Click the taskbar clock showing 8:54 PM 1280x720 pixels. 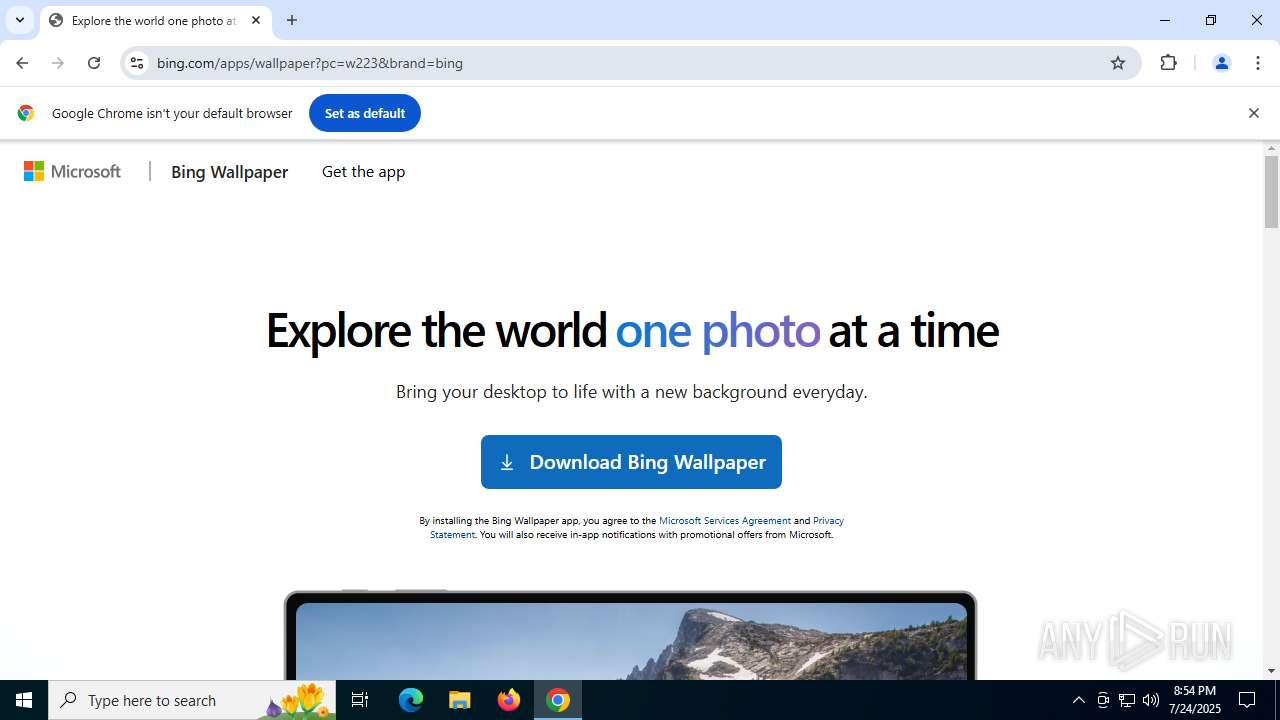1195,700
